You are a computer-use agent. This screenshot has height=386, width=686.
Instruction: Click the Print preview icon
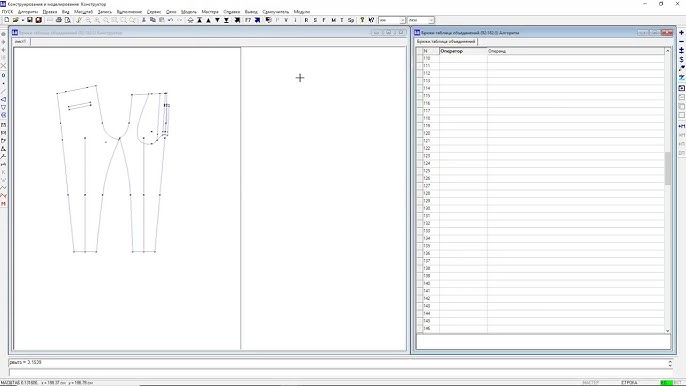click(67, 20)
